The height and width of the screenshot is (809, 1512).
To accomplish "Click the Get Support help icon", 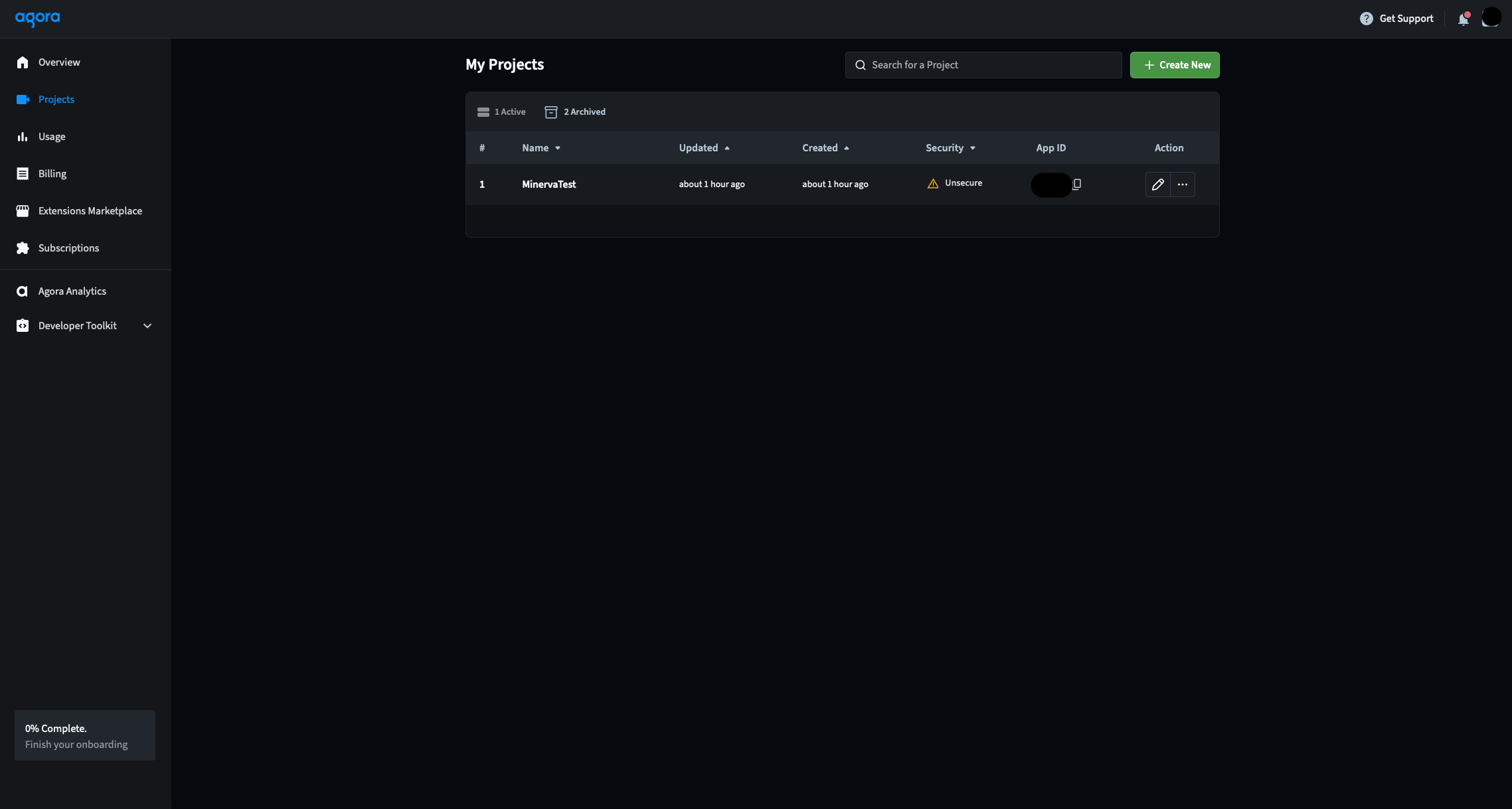I will (x=1366, y=19).
